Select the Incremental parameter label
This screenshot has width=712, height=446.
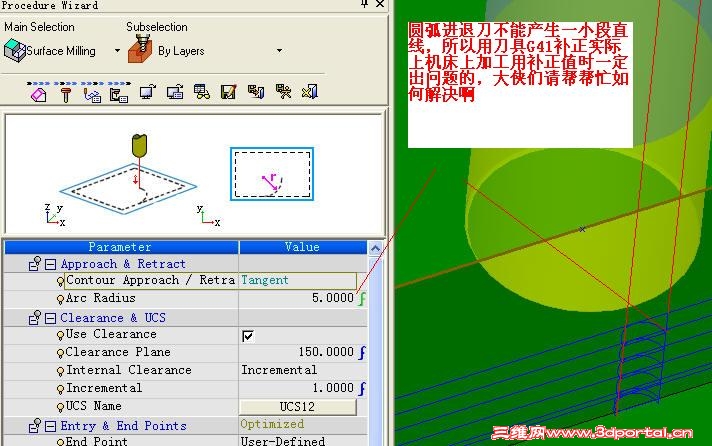coord(104,388)
